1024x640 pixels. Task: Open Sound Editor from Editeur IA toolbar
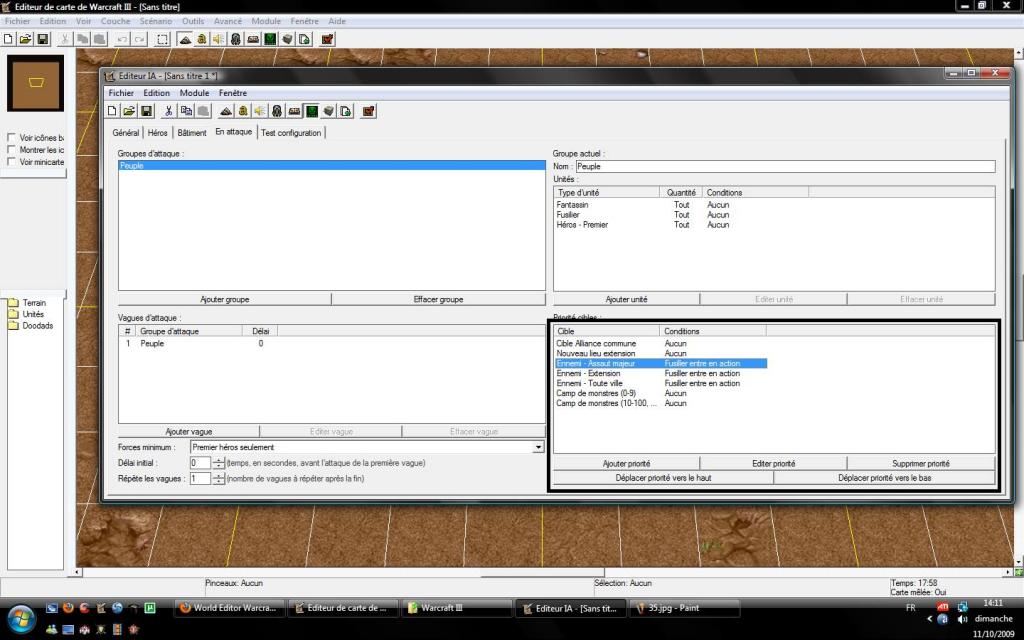click(260, 111)
